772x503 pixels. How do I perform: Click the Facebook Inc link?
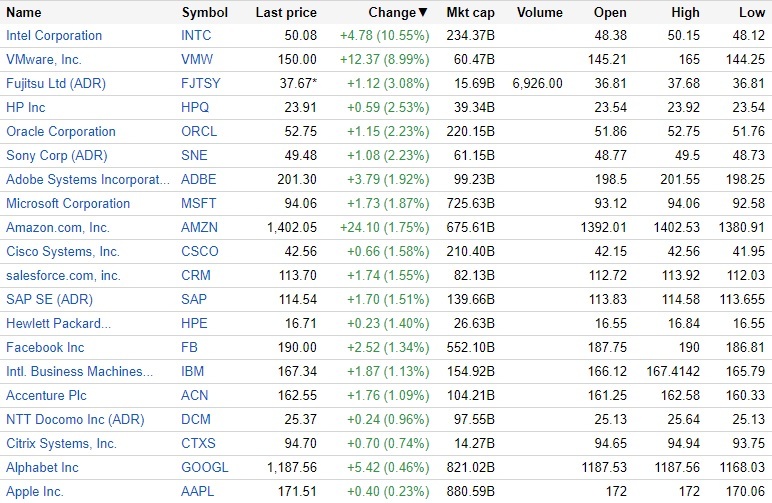tap(45, 348)
